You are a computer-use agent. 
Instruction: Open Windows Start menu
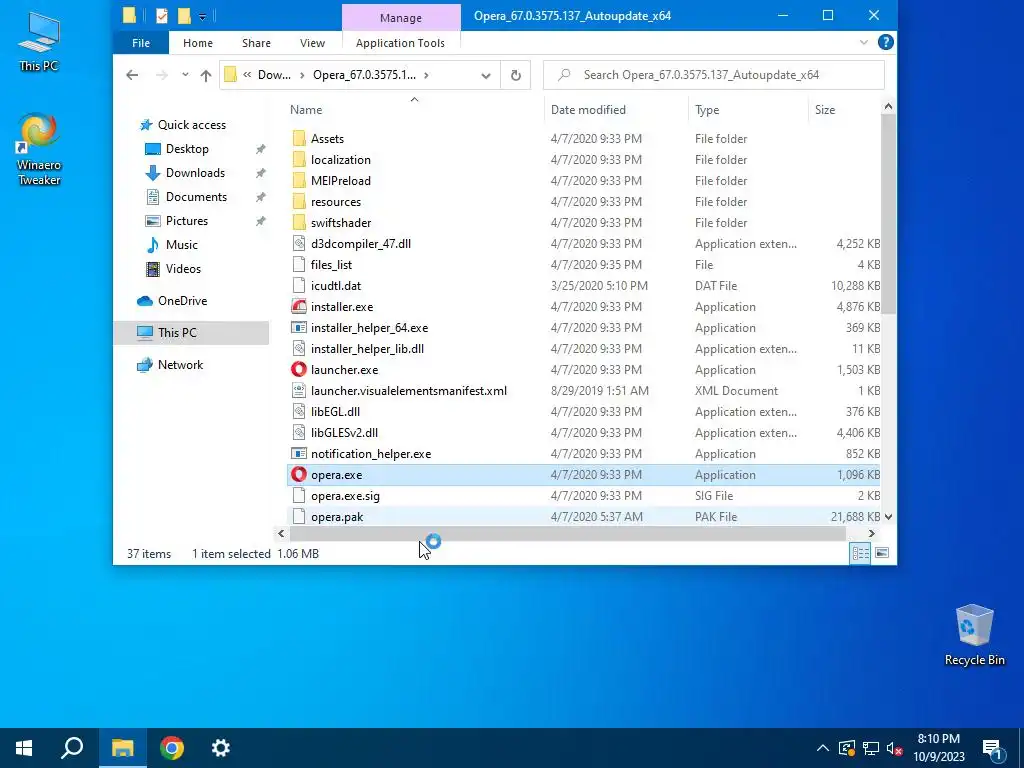[24, 748]
